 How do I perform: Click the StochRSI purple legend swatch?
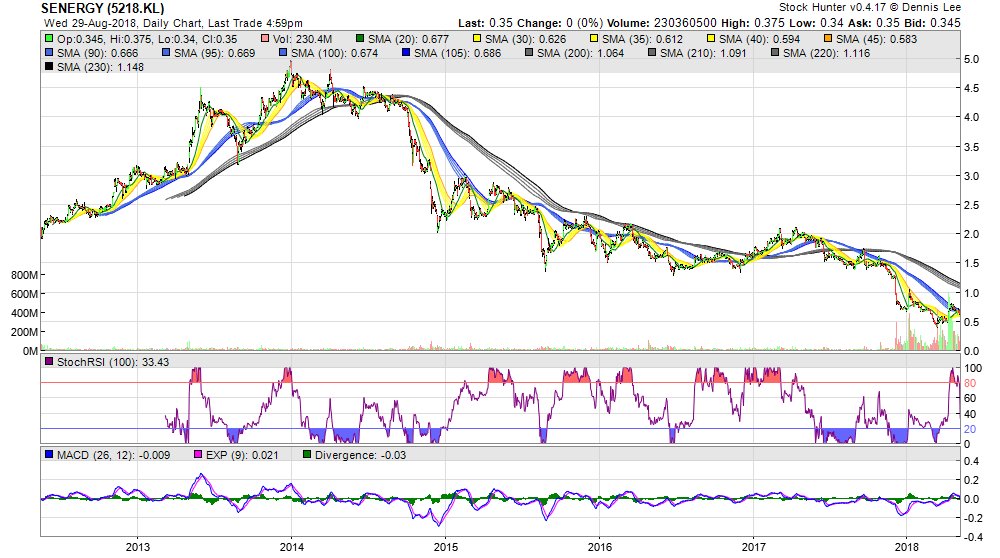(x=49, y=362)
